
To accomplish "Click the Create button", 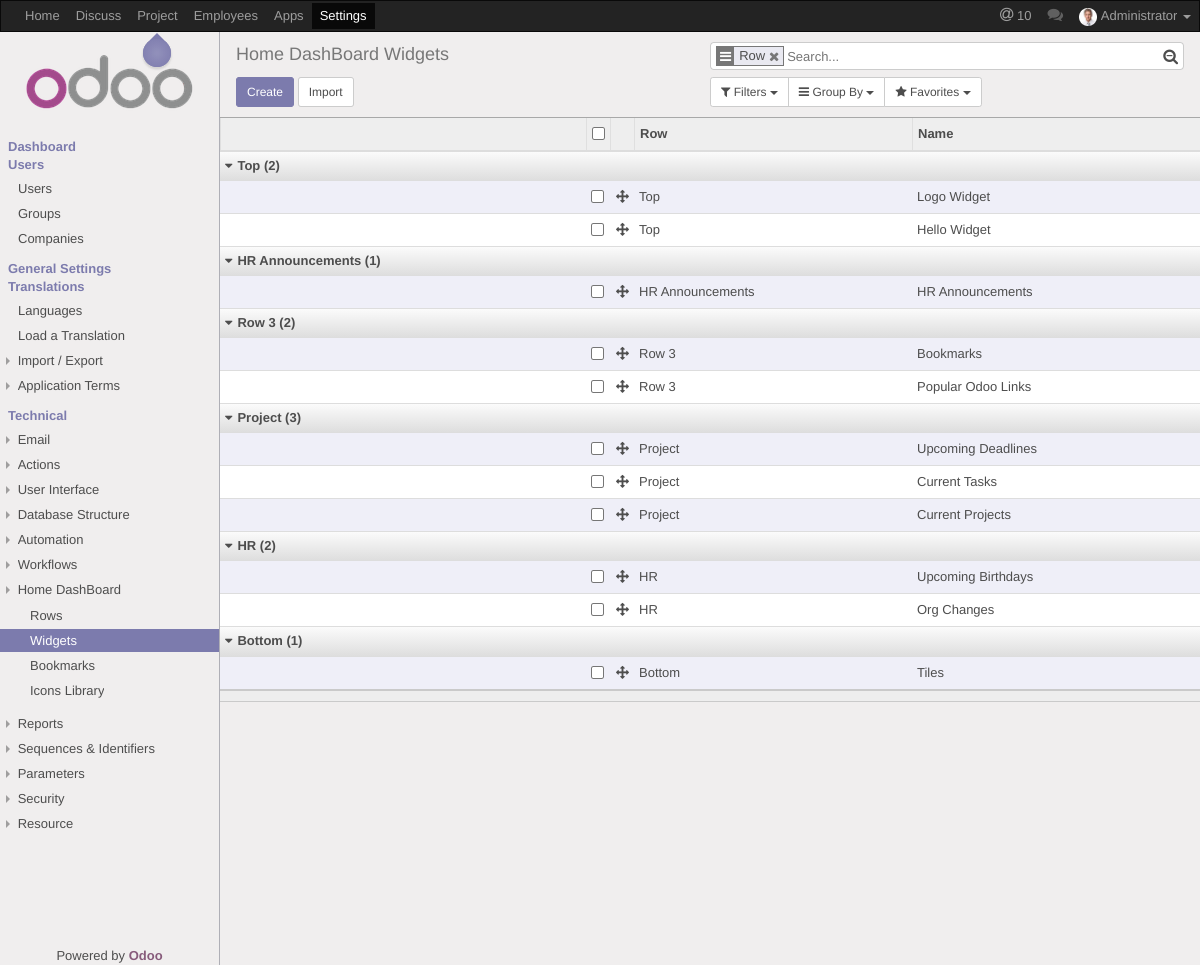I will click(264, 91).
